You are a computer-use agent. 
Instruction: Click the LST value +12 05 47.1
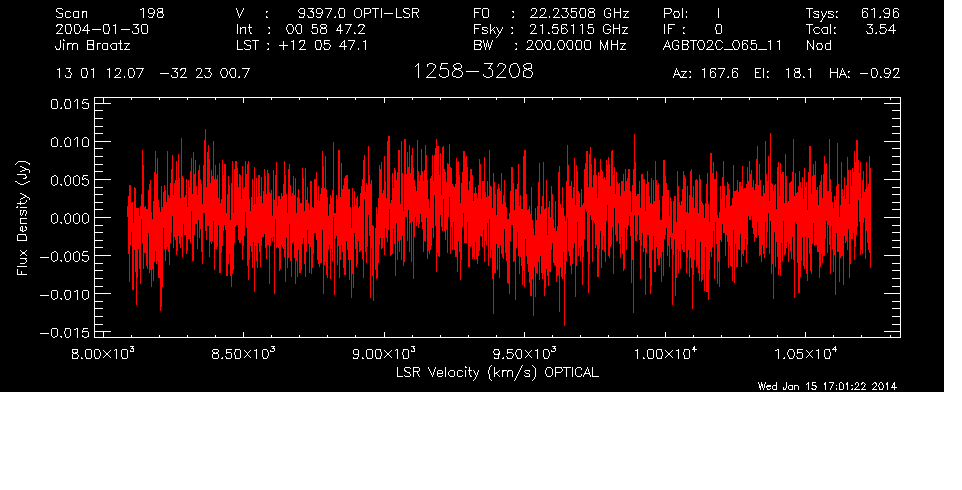point(323,45)
